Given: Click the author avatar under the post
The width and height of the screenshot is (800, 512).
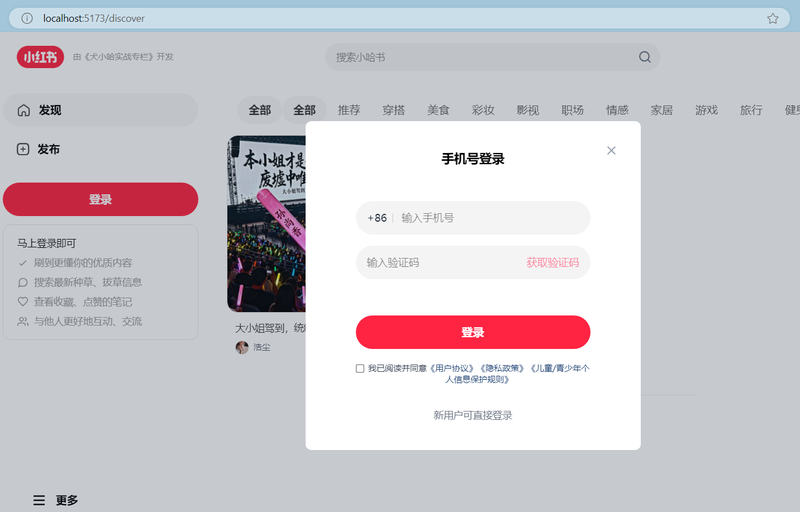Looking at the screenshot, I should point(242,347).
